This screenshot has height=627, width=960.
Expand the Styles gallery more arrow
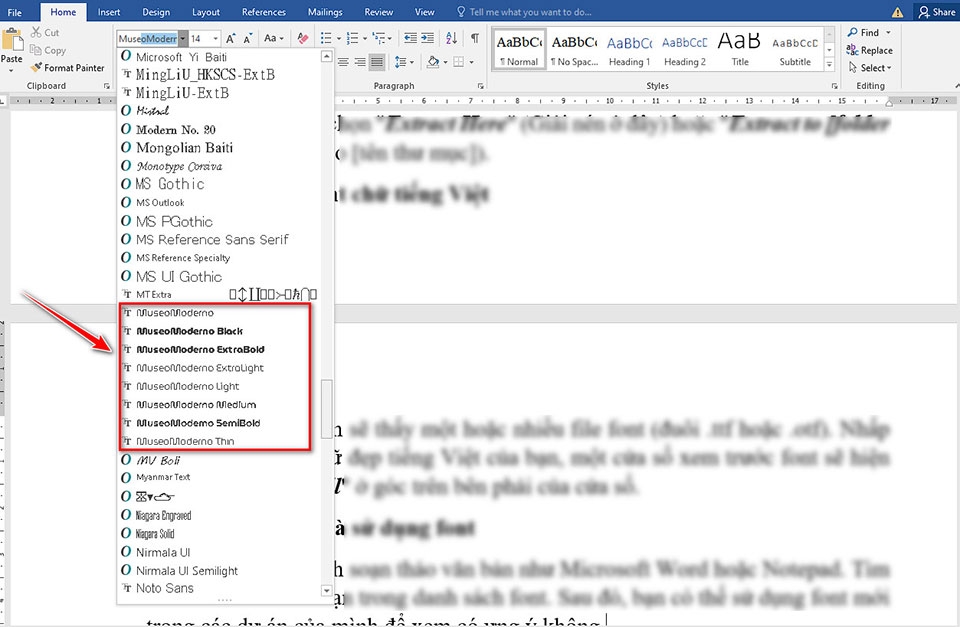tap(830, 64)
